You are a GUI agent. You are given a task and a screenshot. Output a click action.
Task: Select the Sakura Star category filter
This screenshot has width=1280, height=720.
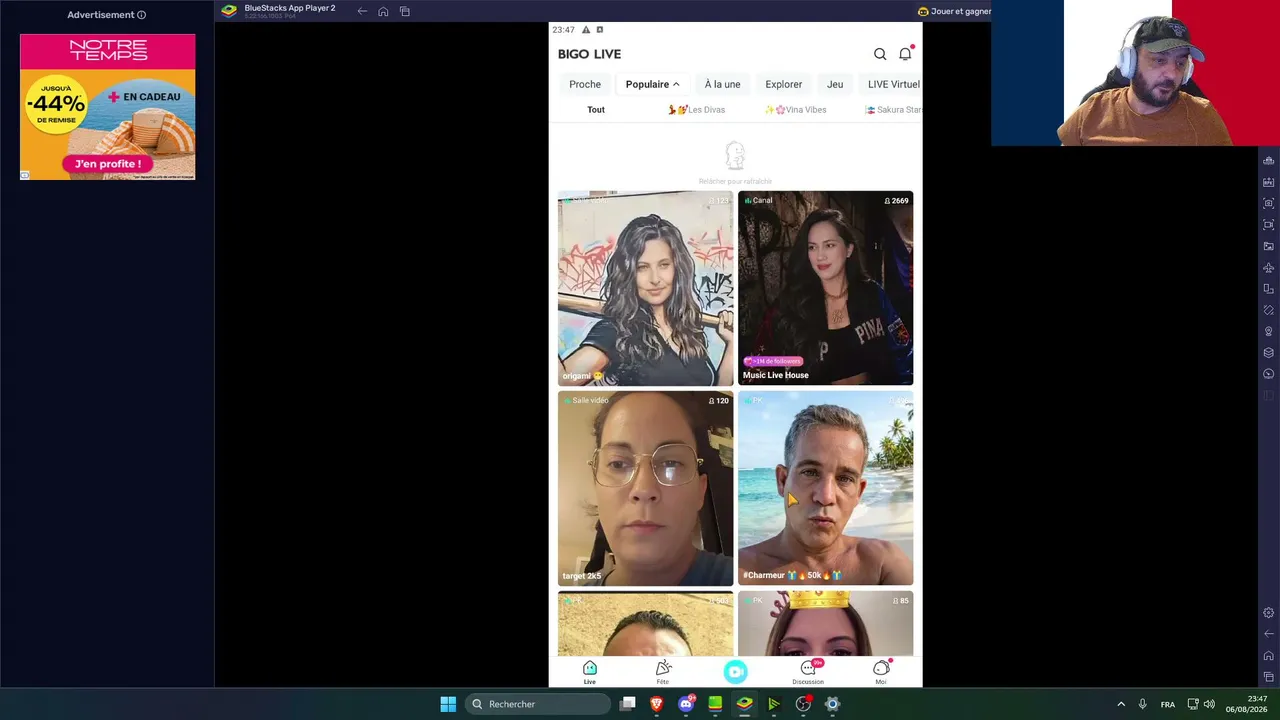point(893,110)
